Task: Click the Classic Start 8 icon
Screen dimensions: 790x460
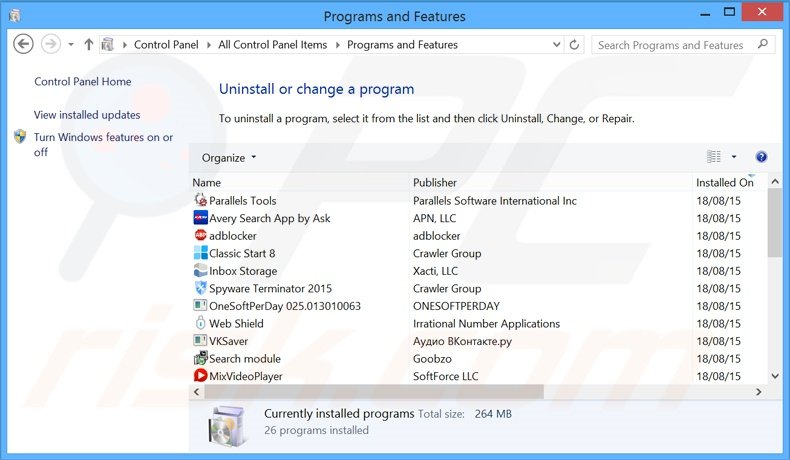Action: point(201,253)
